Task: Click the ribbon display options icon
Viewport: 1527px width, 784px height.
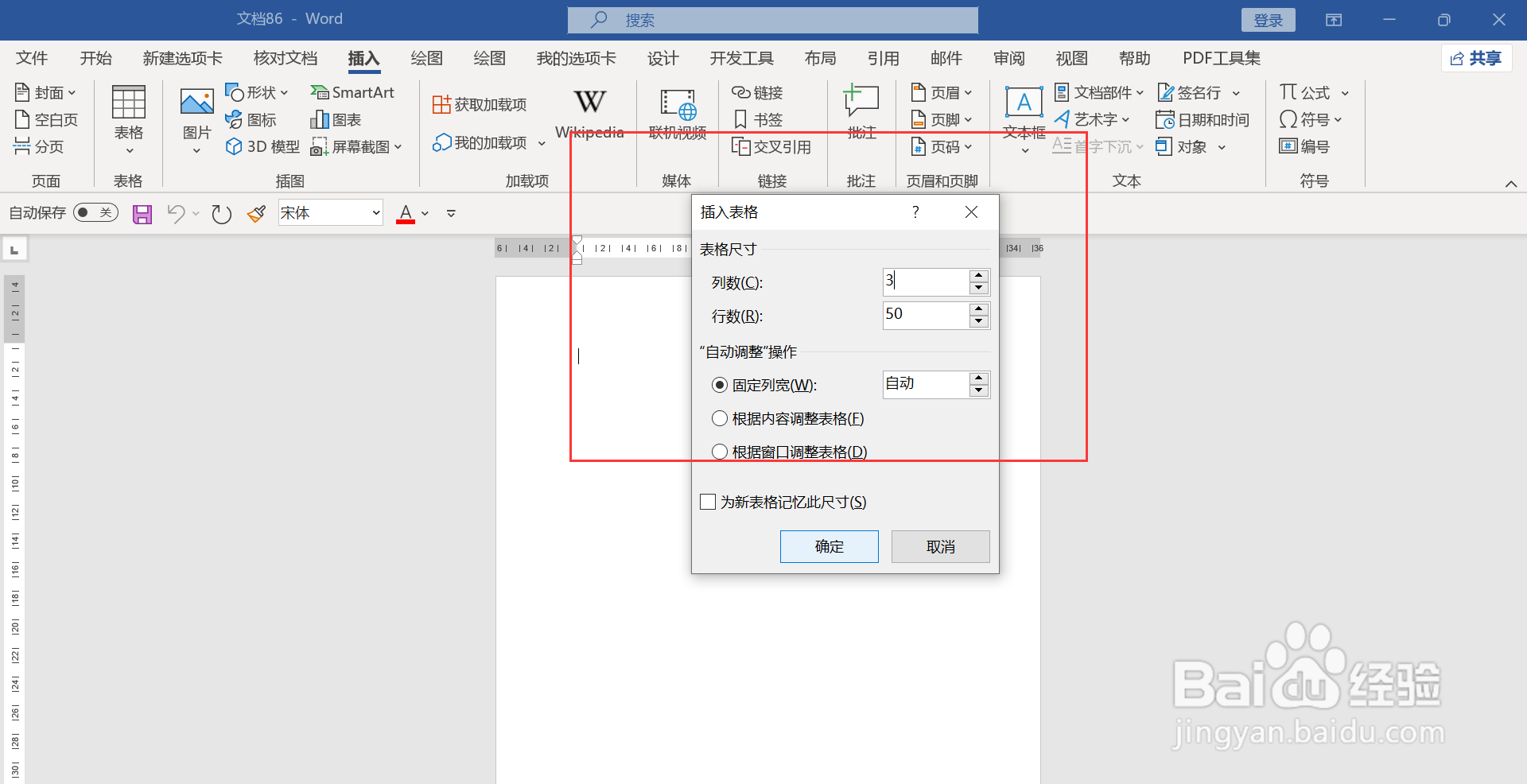Action: (1334, 20)
